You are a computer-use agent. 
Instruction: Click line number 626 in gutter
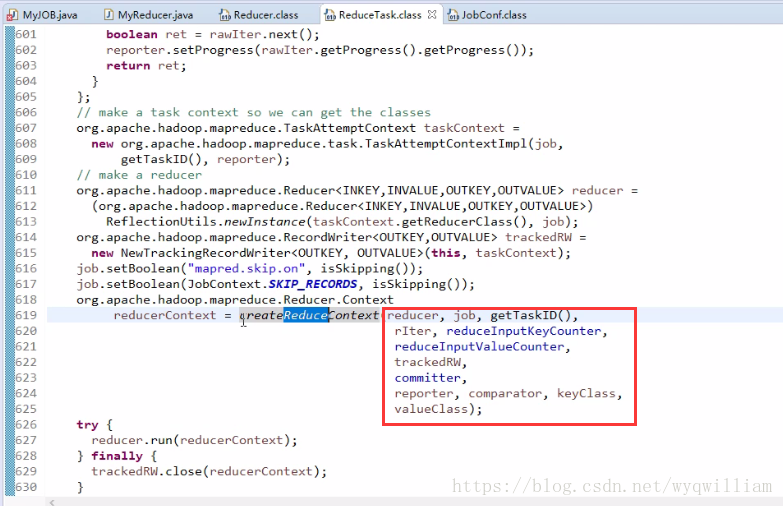tap(26, 425)
